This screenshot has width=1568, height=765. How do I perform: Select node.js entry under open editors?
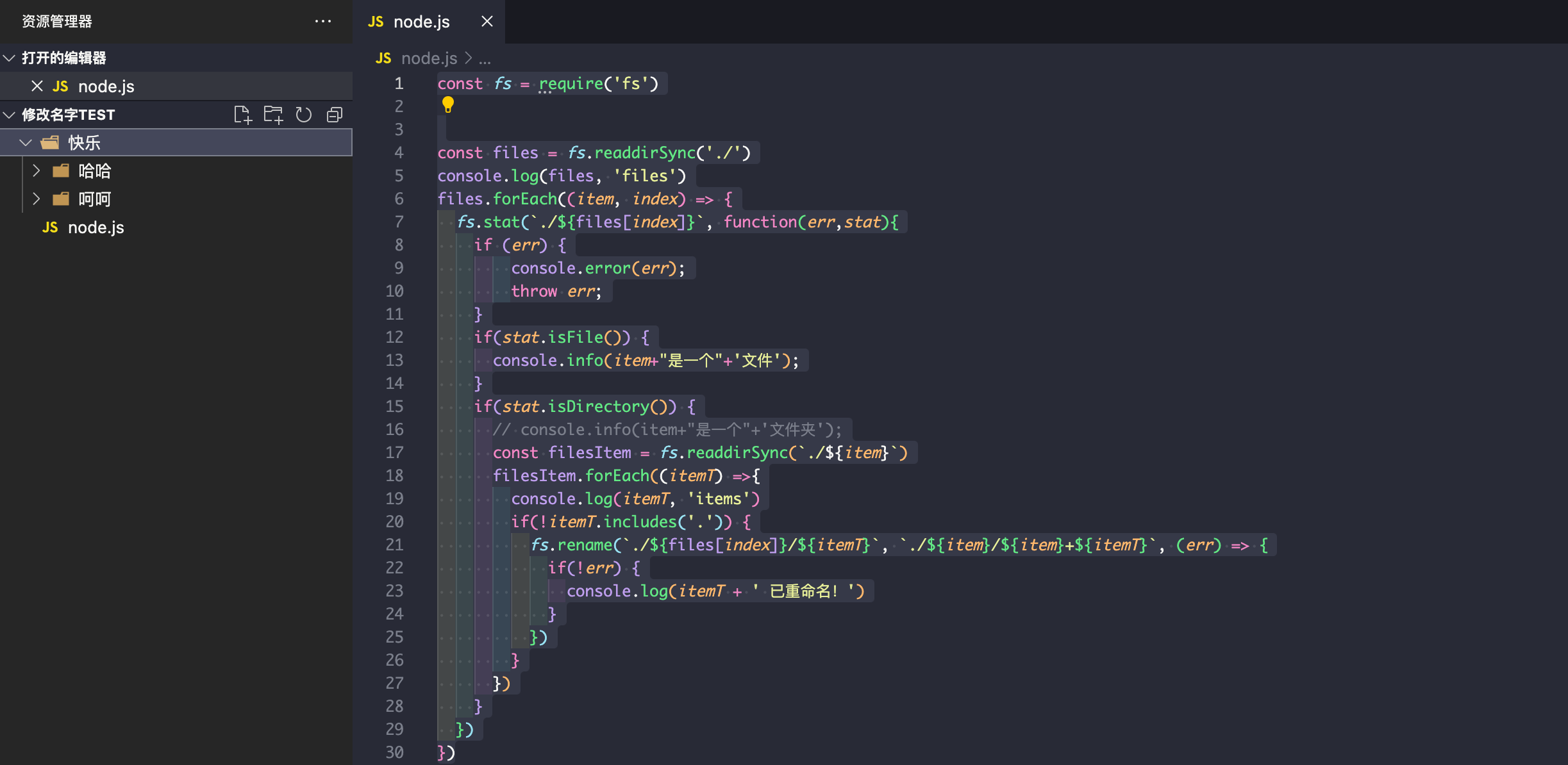(106, 86)
